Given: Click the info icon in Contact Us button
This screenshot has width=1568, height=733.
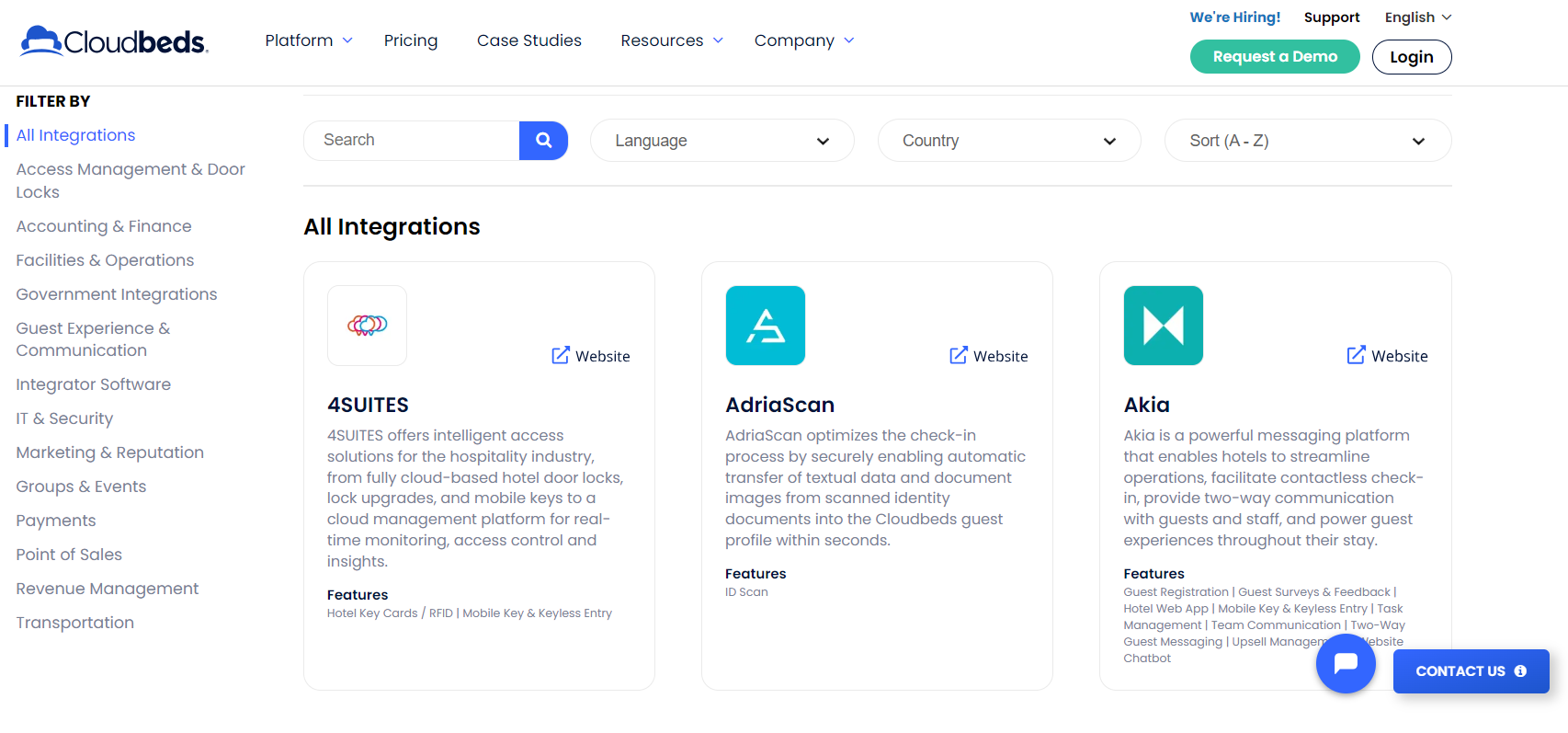Looking at the screenshot, I should [1520, 671].
